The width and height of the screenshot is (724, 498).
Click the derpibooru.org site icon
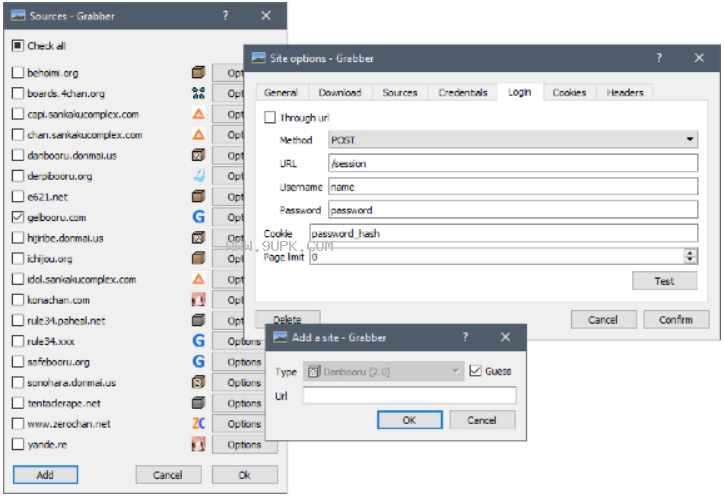[198, 176]
